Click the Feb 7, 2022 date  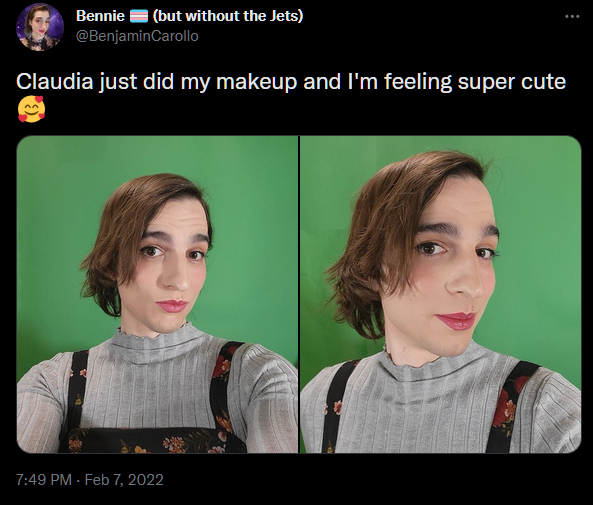(x=124, y=480)
